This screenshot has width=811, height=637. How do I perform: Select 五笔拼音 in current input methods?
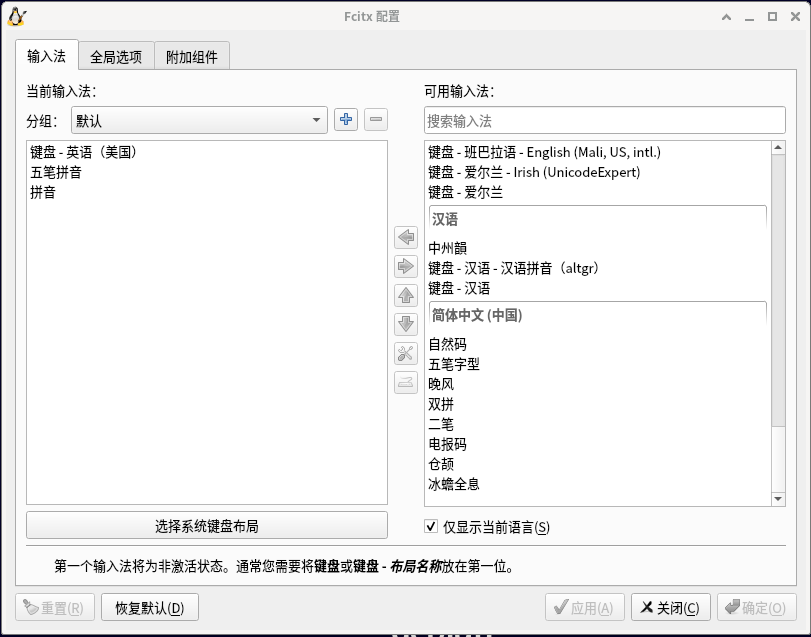click(207, 172)
